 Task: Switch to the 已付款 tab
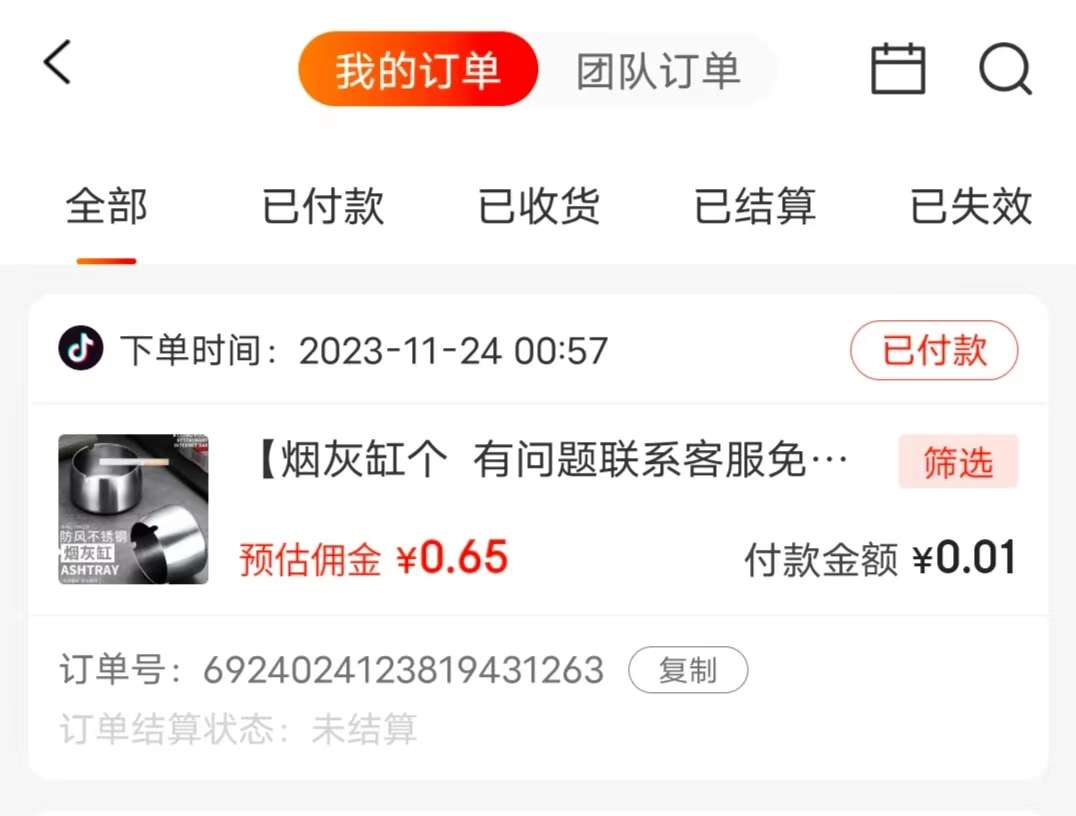[323, 206]
